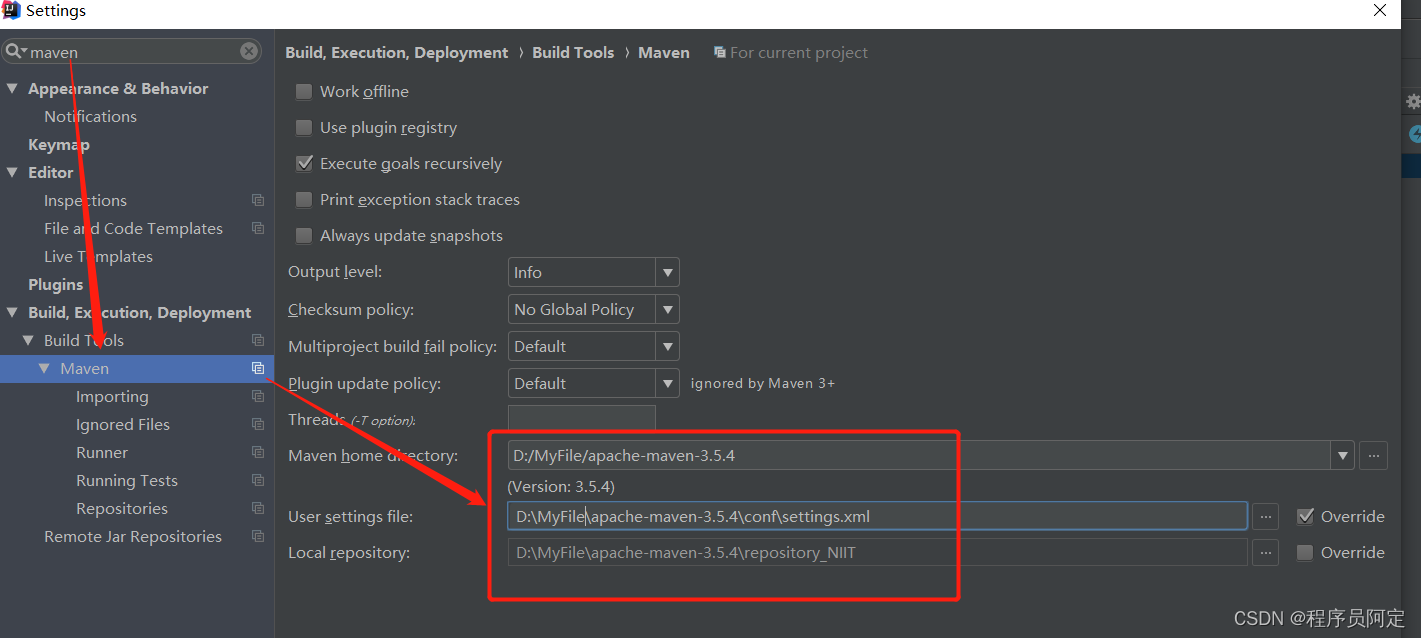The image size is (1421, 638).
Task: Collapse Appearance & Behavior tree node
Action: 12,88
